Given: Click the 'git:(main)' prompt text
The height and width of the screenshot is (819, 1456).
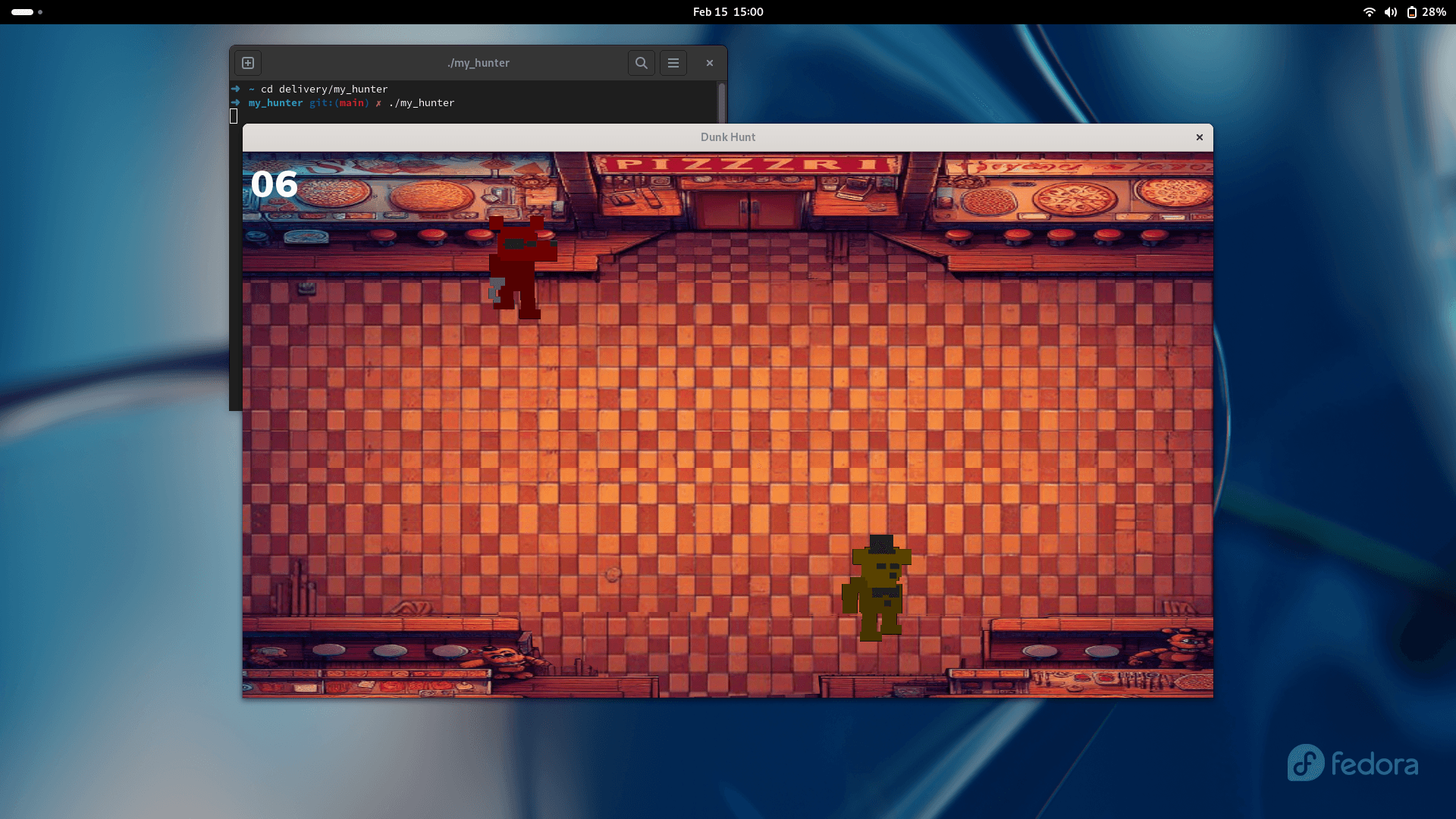Looking at the screenshot, I should [339, 103].
